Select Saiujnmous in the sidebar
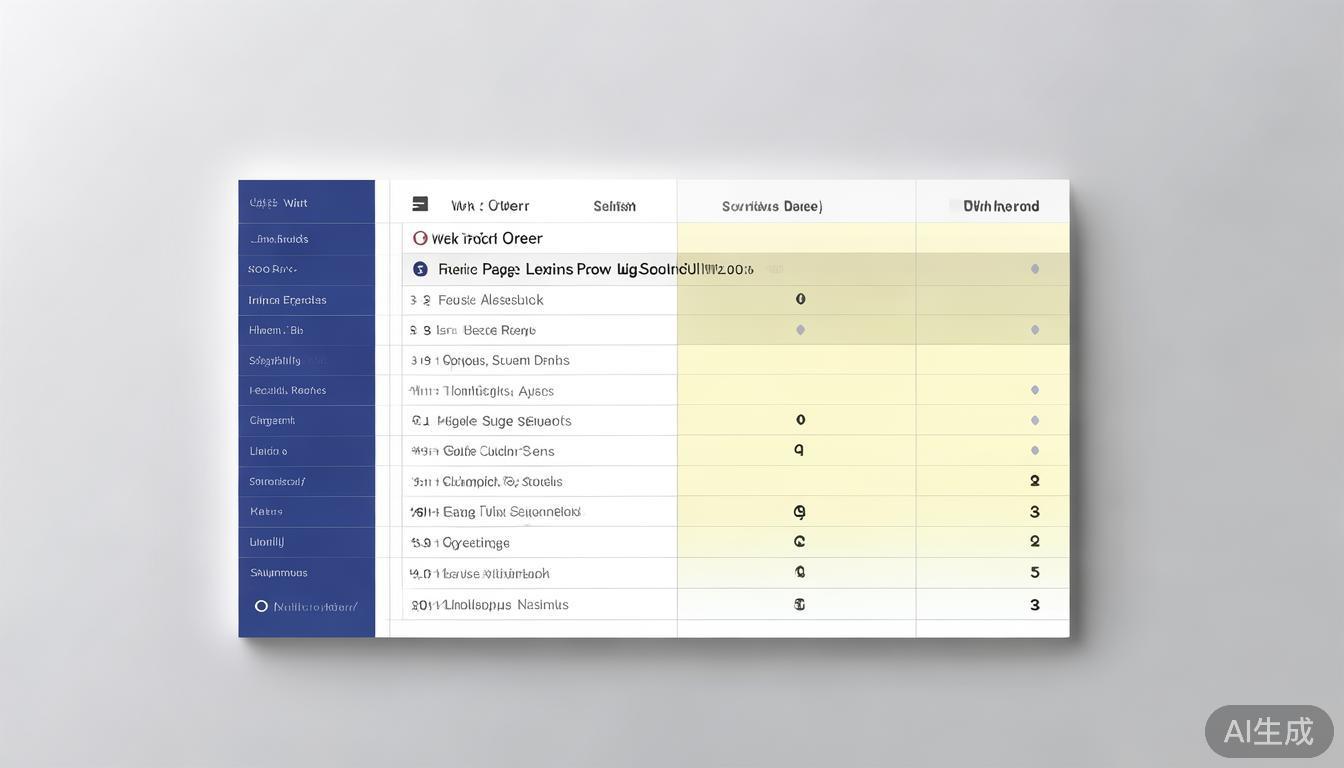Viewport: 1344px width, 768px height. [x=279, y=573]
